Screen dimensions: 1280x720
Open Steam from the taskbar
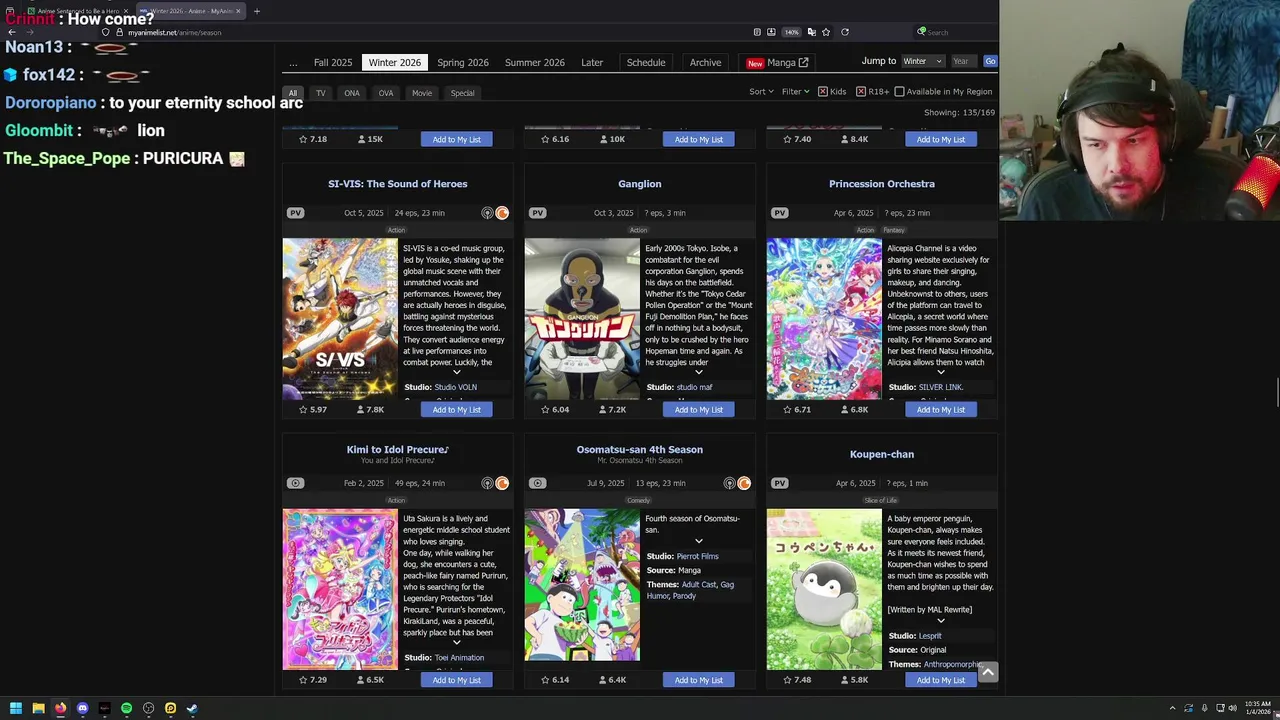192,708
